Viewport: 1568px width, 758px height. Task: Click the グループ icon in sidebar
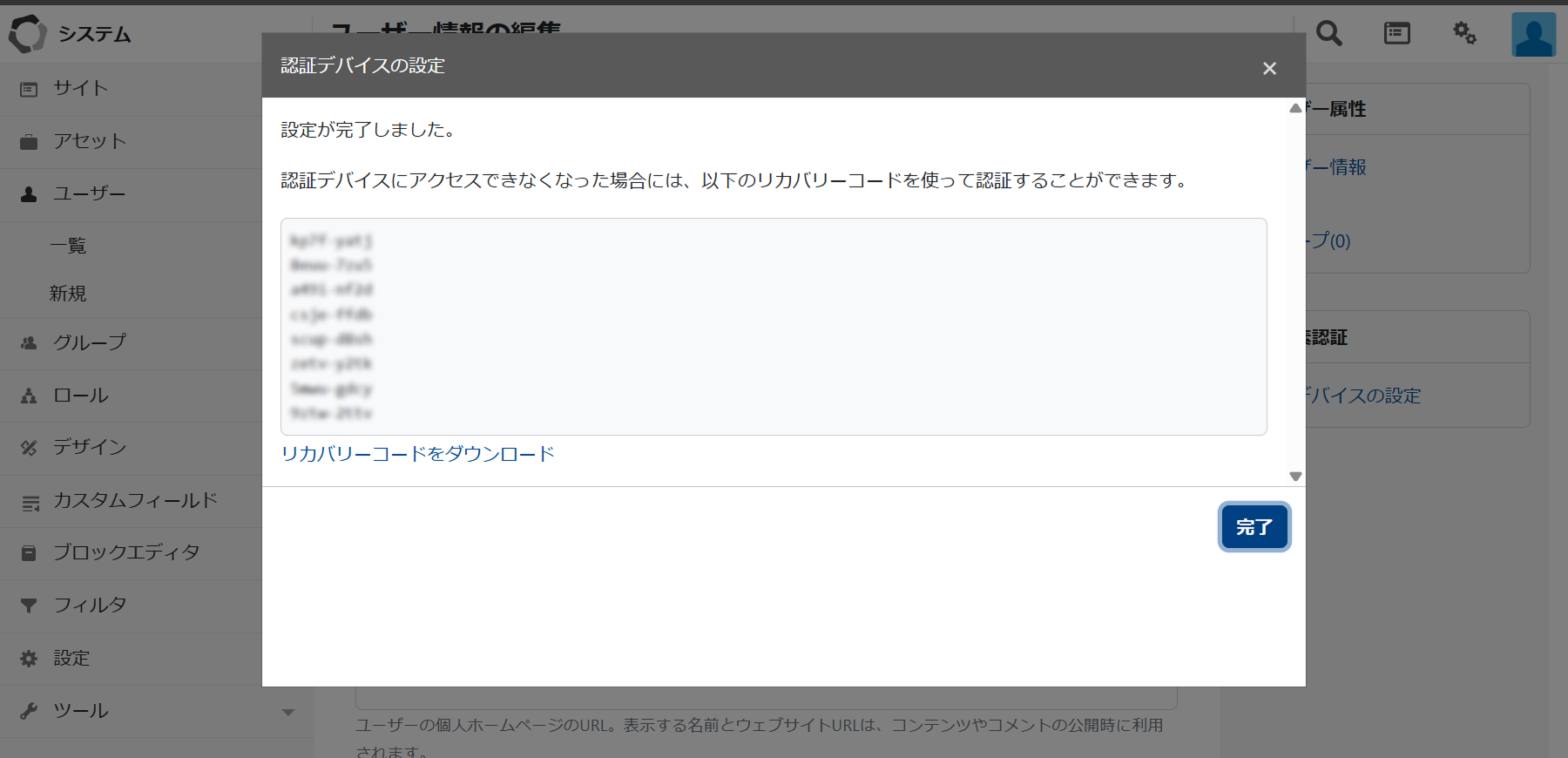click(x=29, y=343)
